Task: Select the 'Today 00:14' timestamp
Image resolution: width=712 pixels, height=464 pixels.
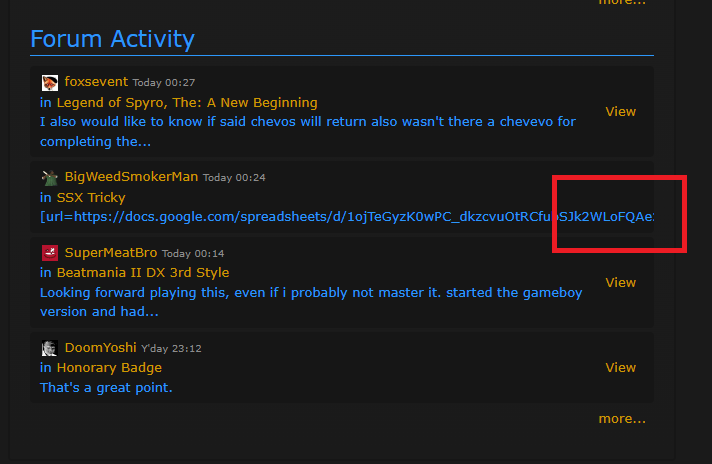Action: coord(193,253)
